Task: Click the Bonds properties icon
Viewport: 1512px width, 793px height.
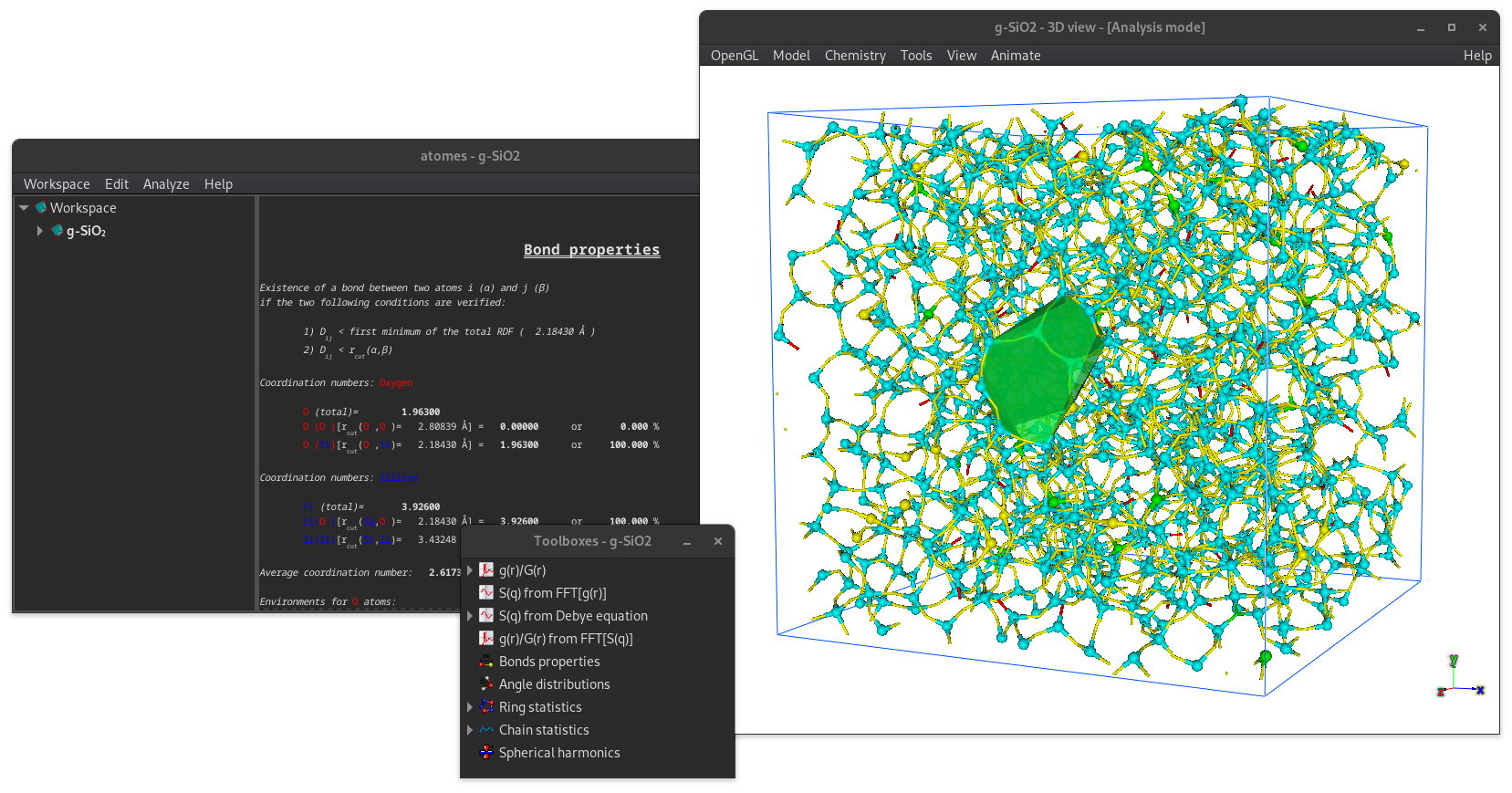Action: click(486, 662)
